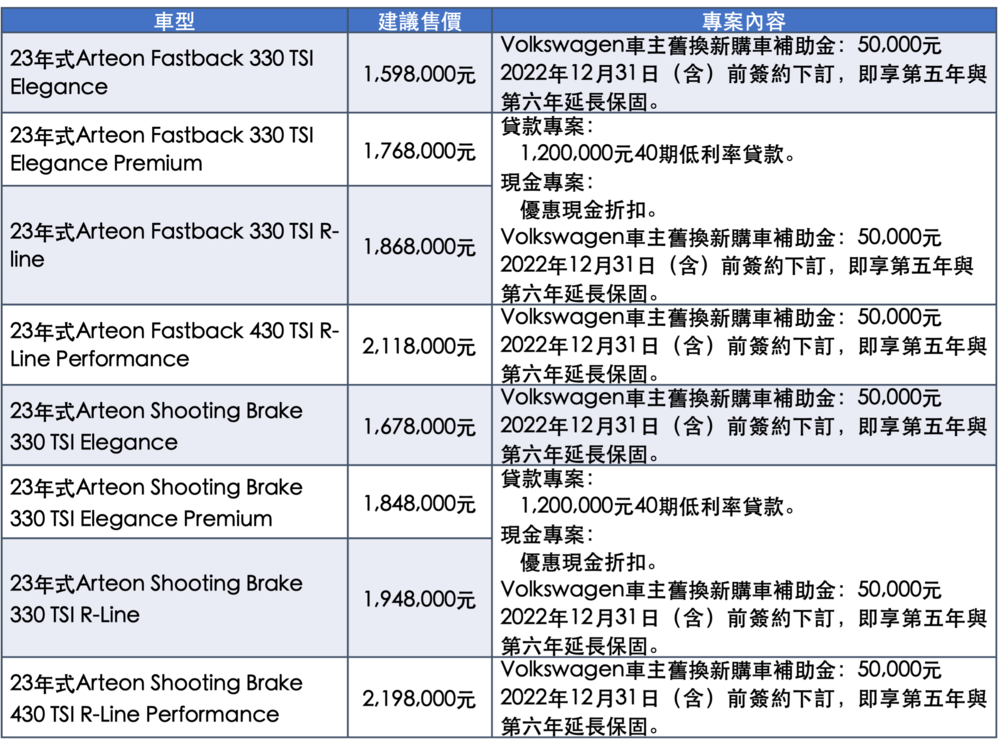Select the 23年式Arteon Fastback 330 TSI Elegance Premium cell
Image resolution: width=1000 pixels, height=752 pixels.
(x=174, y=149)
